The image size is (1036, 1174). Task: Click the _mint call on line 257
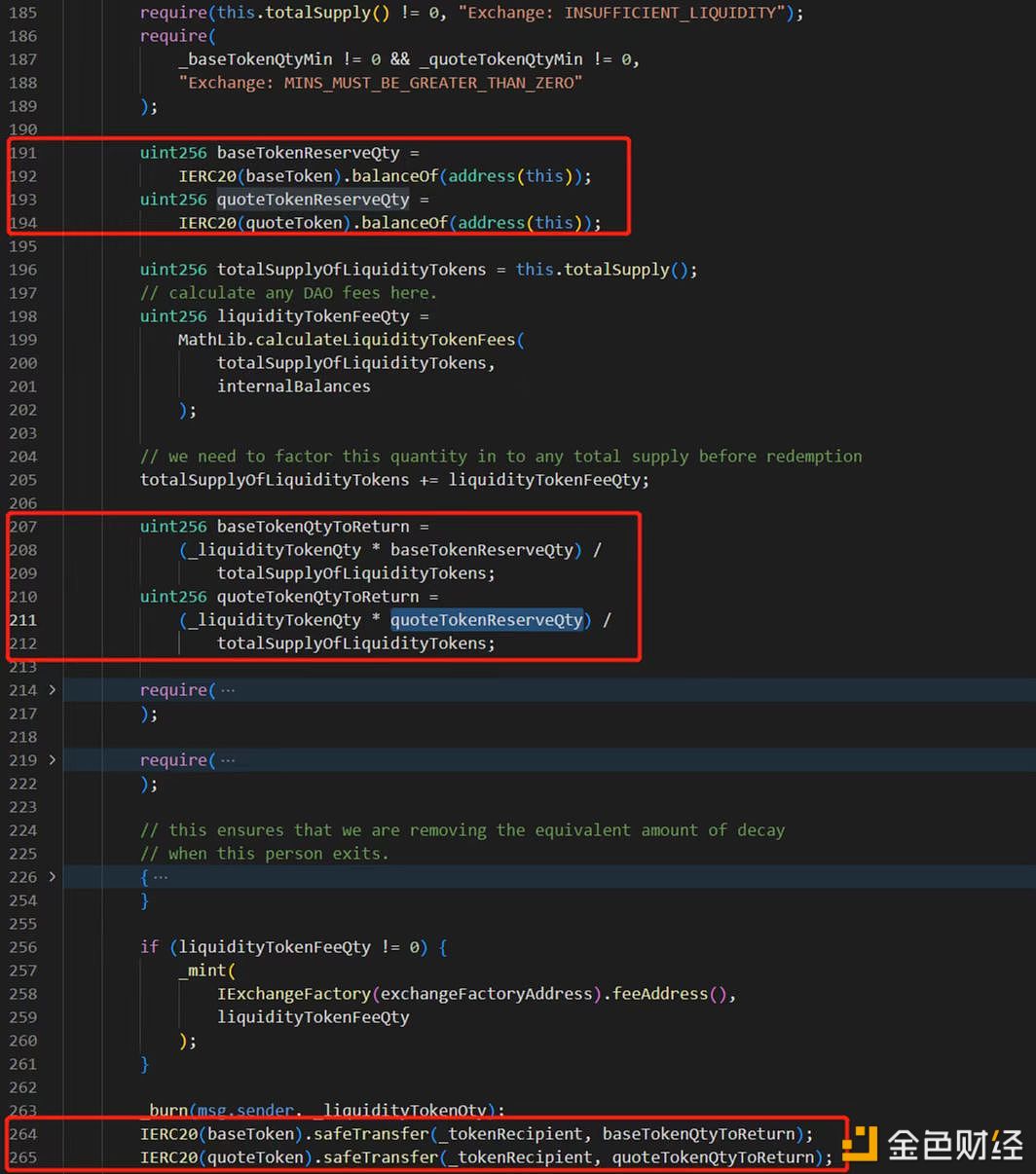(x=202, y=971)
